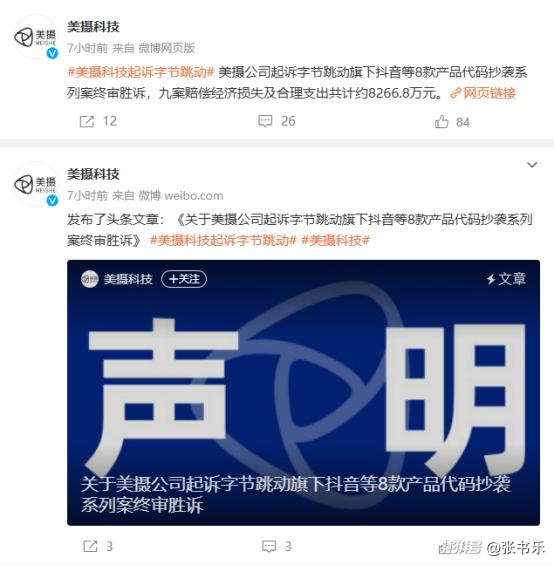Click the lightning 文章 label on card
Screen dimensions: 554x566
pos(506,279)
